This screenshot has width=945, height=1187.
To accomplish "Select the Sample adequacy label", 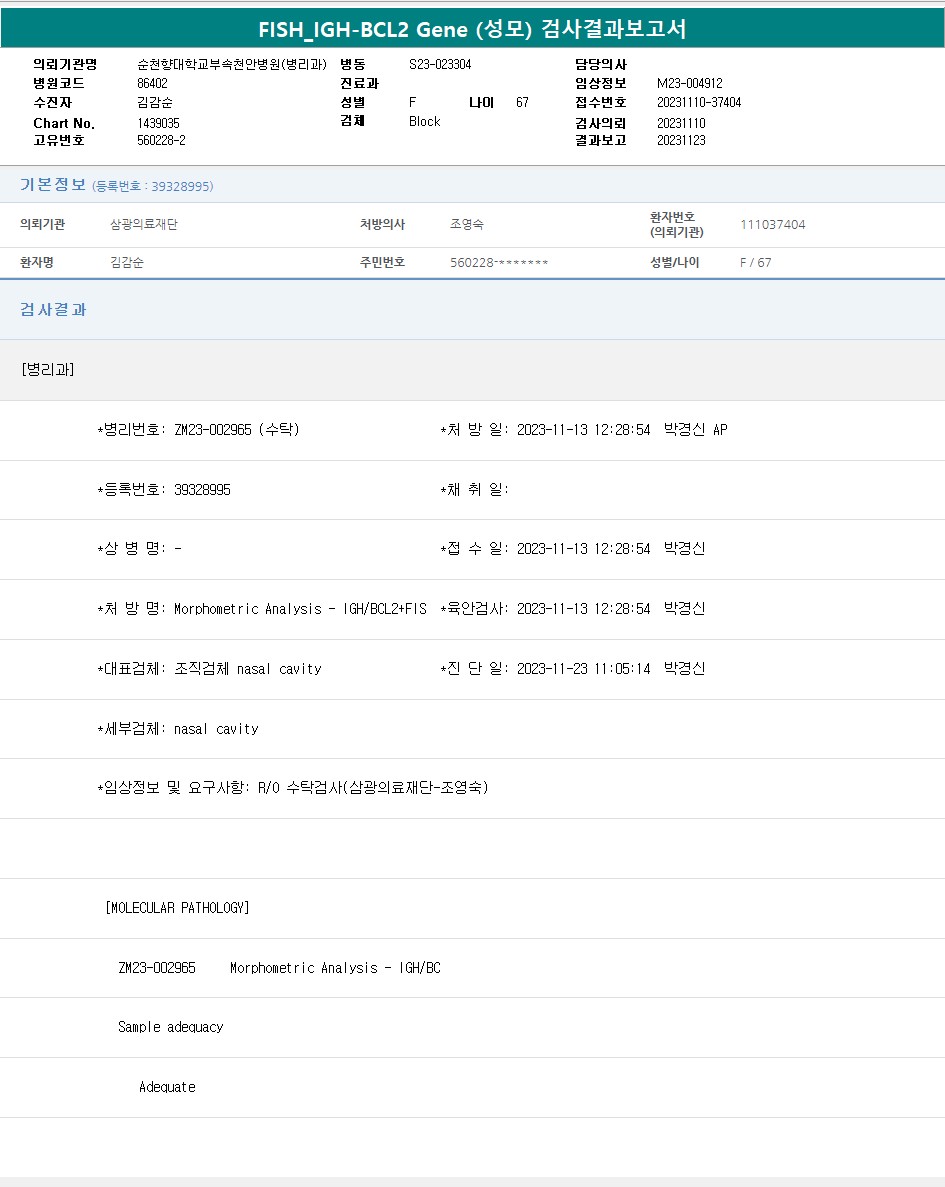I will click(x=171, y=1027).
